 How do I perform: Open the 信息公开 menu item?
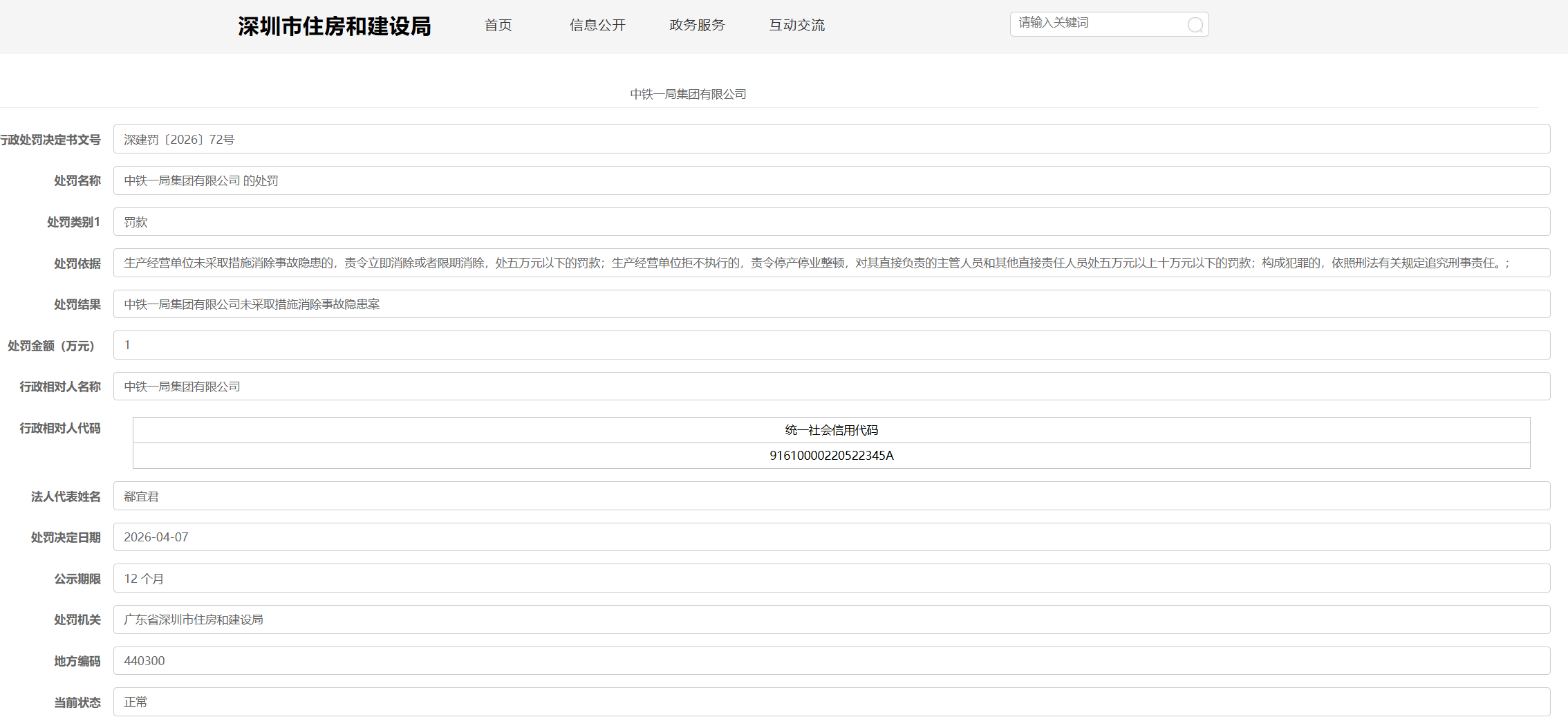point(597,26)
